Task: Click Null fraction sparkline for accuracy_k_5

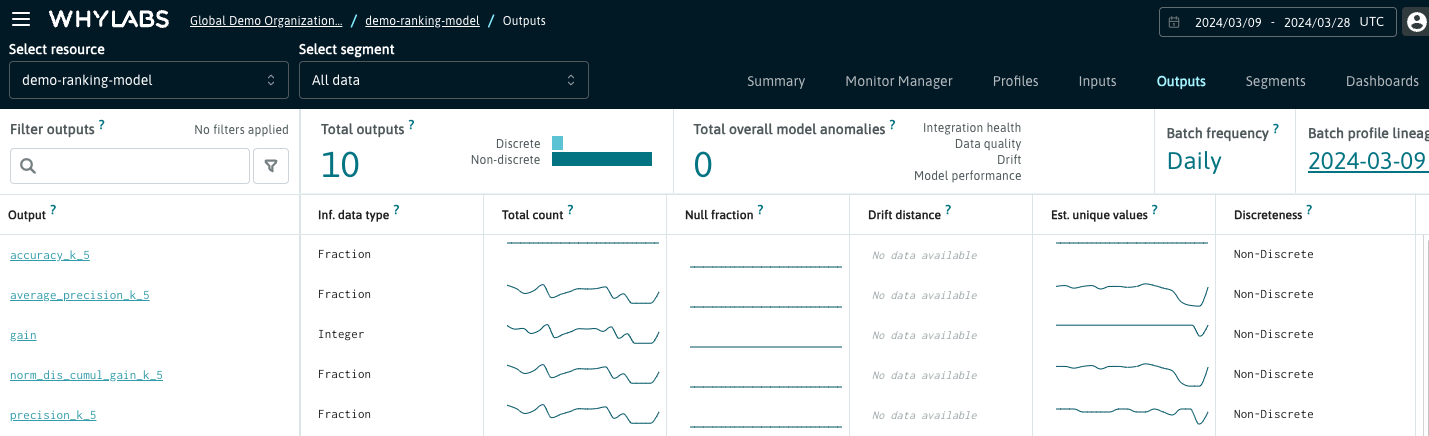Action: click(766, 267)
